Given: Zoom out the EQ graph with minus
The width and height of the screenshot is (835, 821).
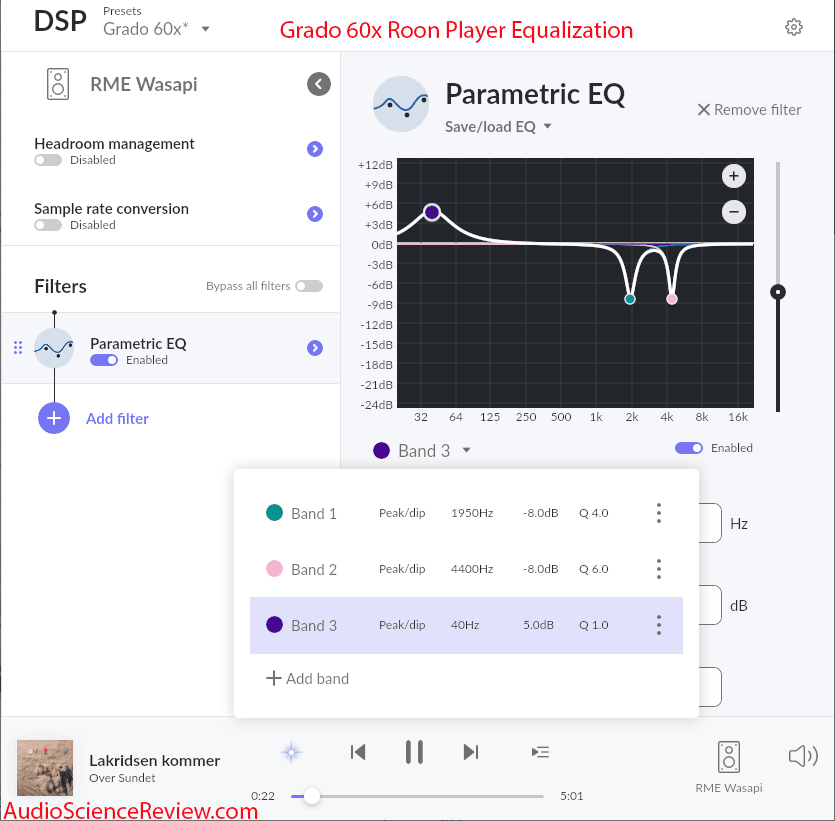Looking at the screenshot, I should tap(733, 212).
